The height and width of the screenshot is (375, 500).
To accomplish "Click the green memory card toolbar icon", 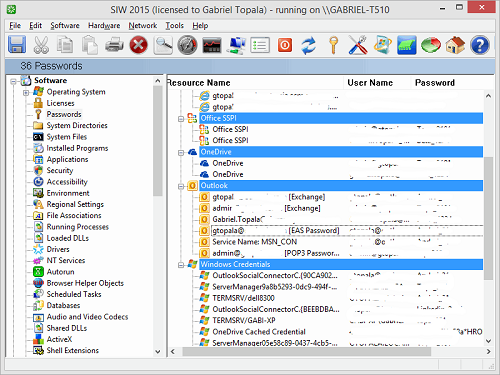I will click(x=407, y=45).
